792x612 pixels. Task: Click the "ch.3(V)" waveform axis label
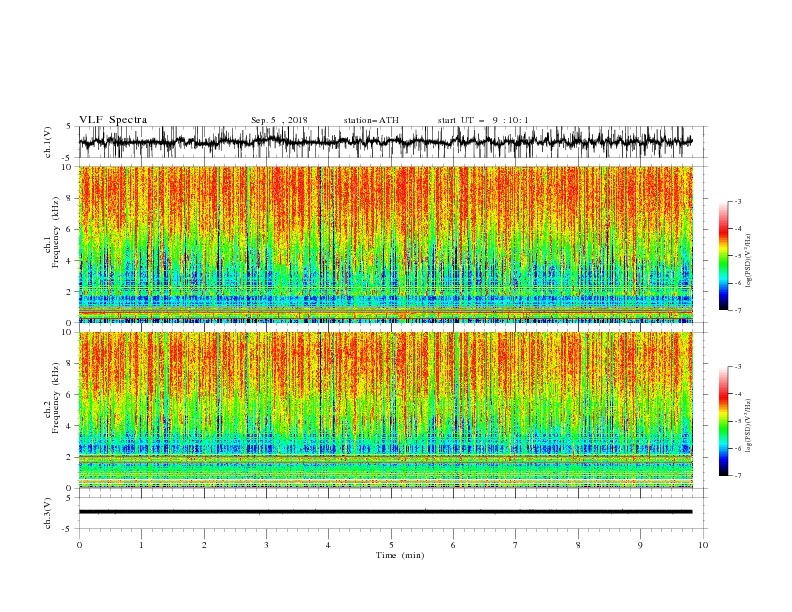48,513
